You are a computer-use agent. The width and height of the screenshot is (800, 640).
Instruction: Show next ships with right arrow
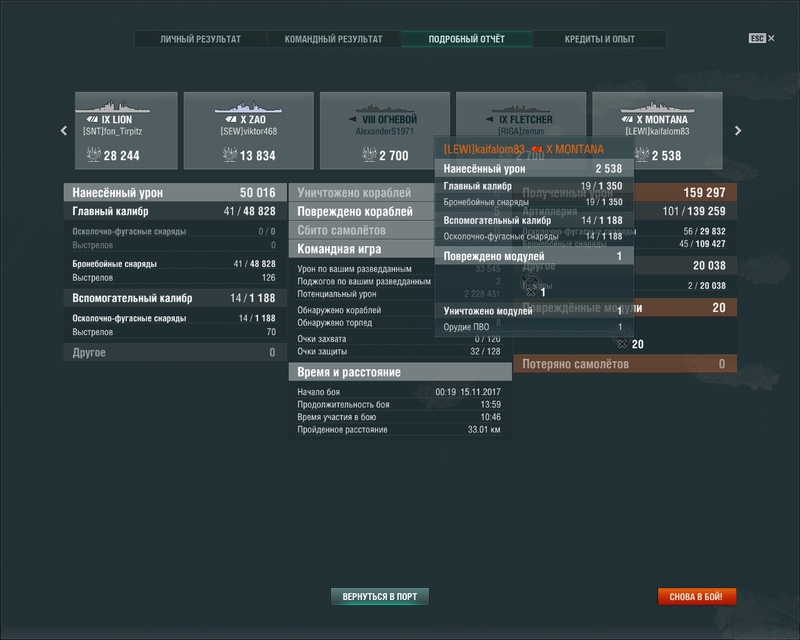738,131
